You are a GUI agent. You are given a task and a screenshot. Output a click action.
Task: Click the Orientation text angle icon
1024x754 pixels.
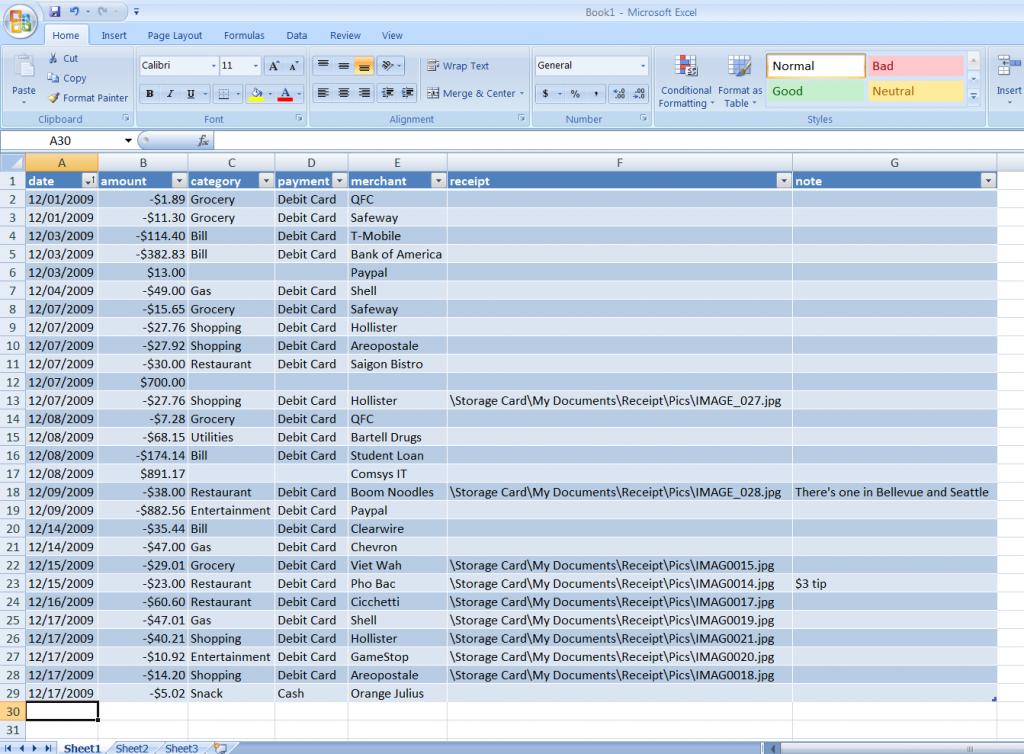[388, 65]
